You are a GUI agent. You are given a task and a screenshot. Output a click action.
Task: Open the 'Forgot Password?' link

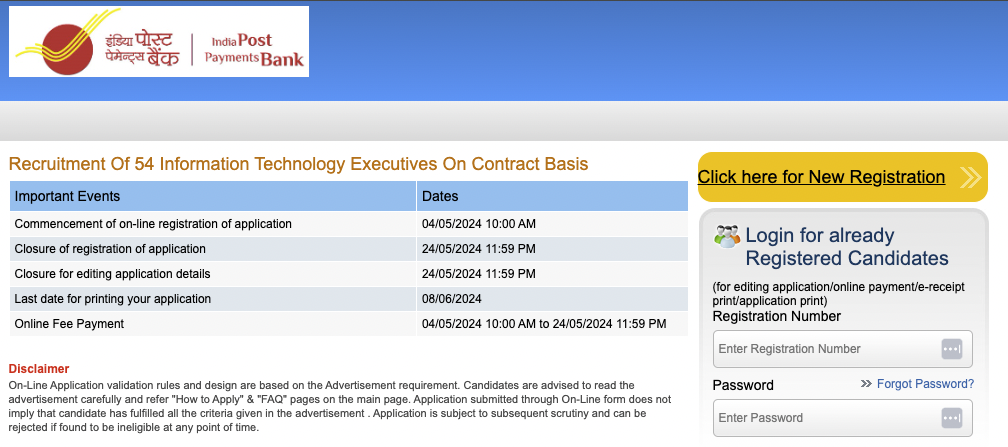point(925,384)
